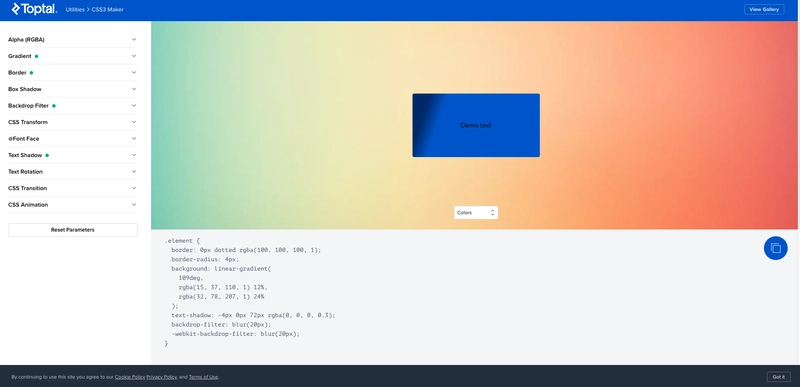The image size is (800, 387).
Task: Open the Border settings section
Action: (x=72, y=72)
